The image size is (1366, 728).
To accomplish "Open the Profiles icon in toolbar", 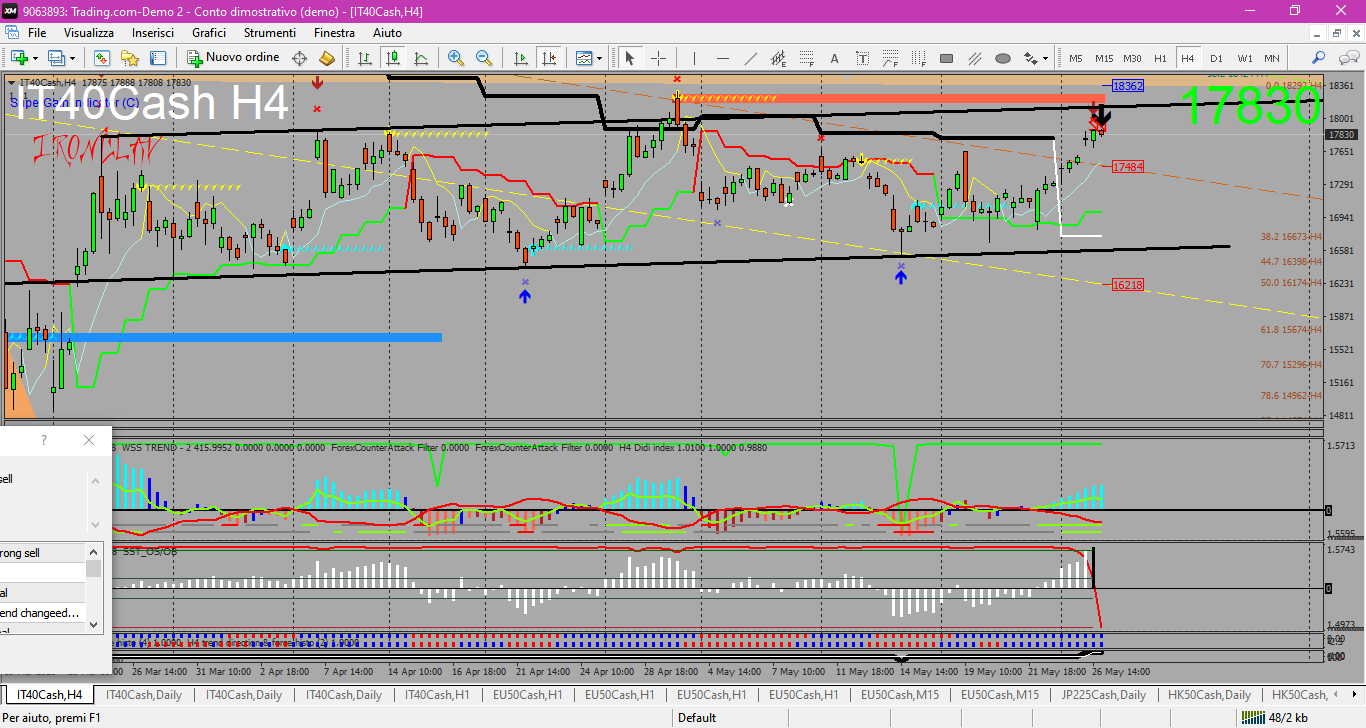I will 57,58.
